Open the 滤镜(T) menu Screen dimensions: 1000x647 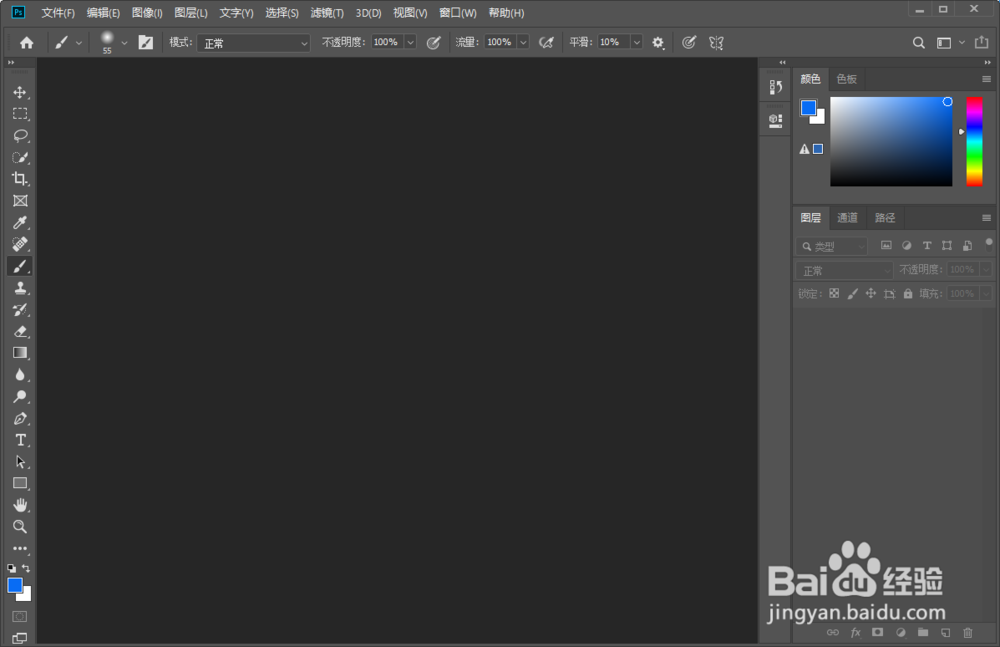[327, 13]
